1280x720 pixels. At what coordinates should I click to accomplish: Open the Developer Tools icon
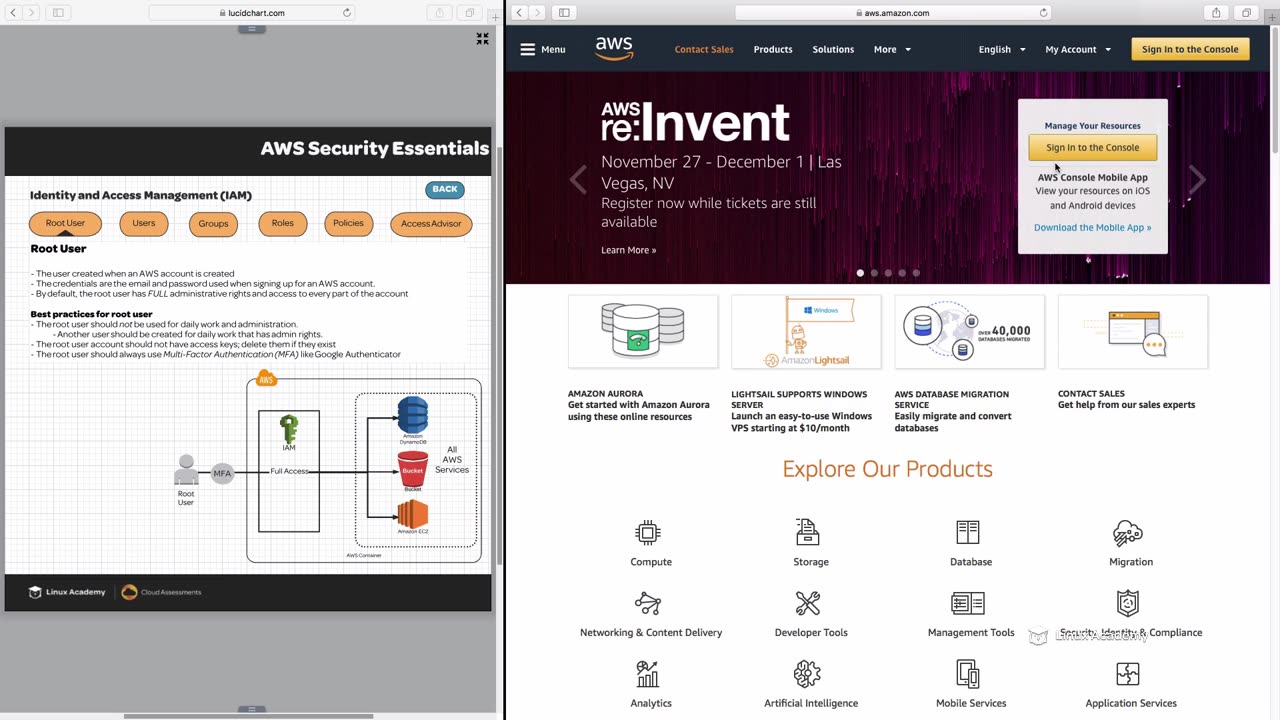coord(808,603)
